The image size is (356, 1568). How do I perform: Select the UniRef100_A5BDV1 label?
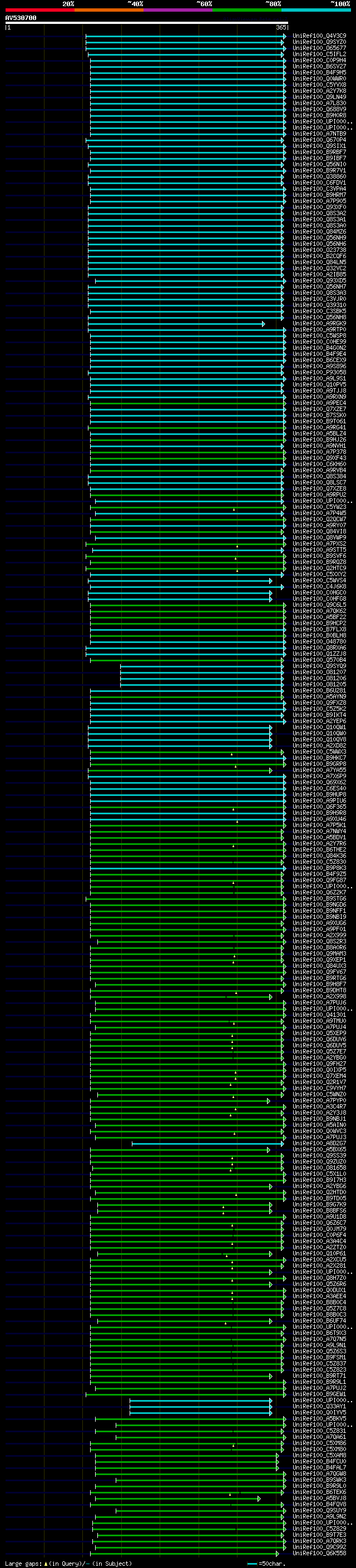click(319, 838)
